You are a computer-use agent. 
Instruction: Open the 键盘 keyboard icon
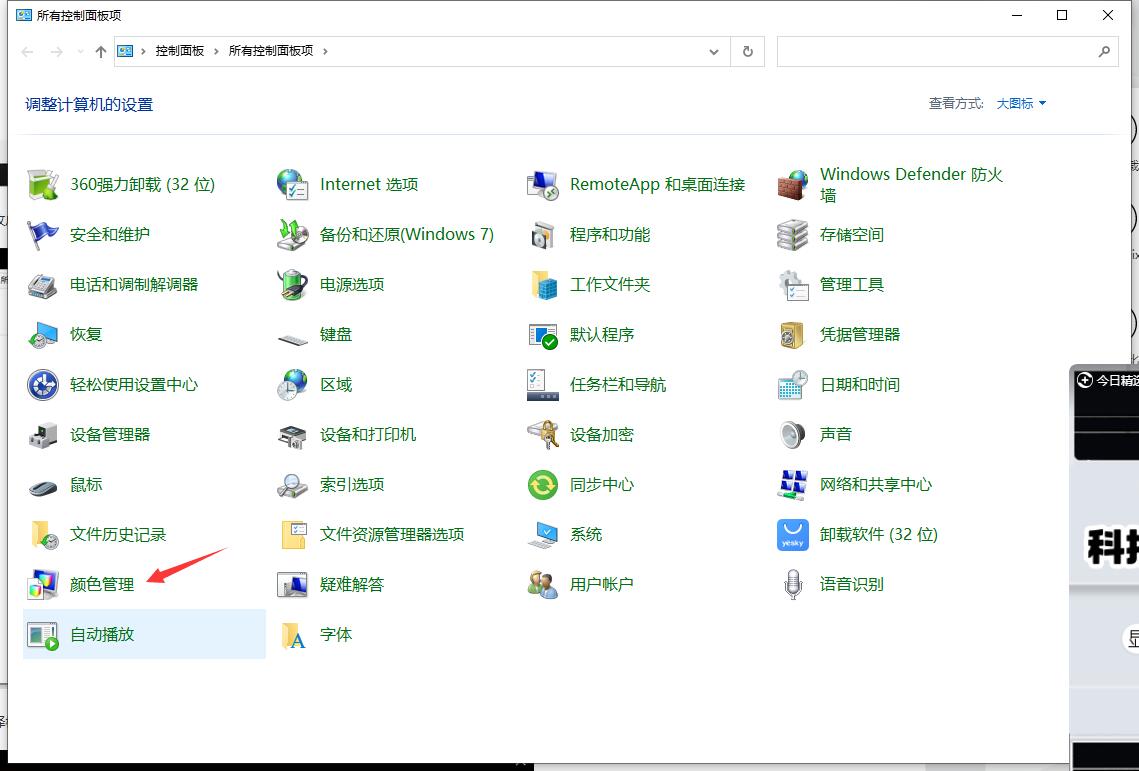[293, 339]
